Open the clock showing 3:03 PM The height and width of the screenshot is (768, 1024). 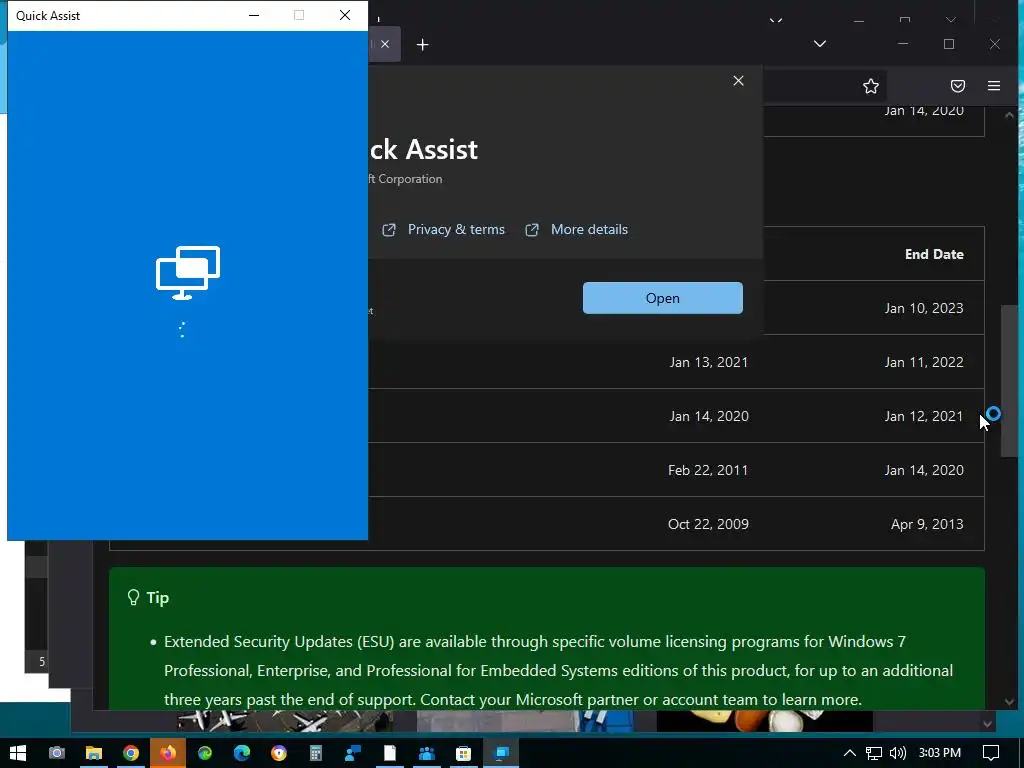coord(940,753)
